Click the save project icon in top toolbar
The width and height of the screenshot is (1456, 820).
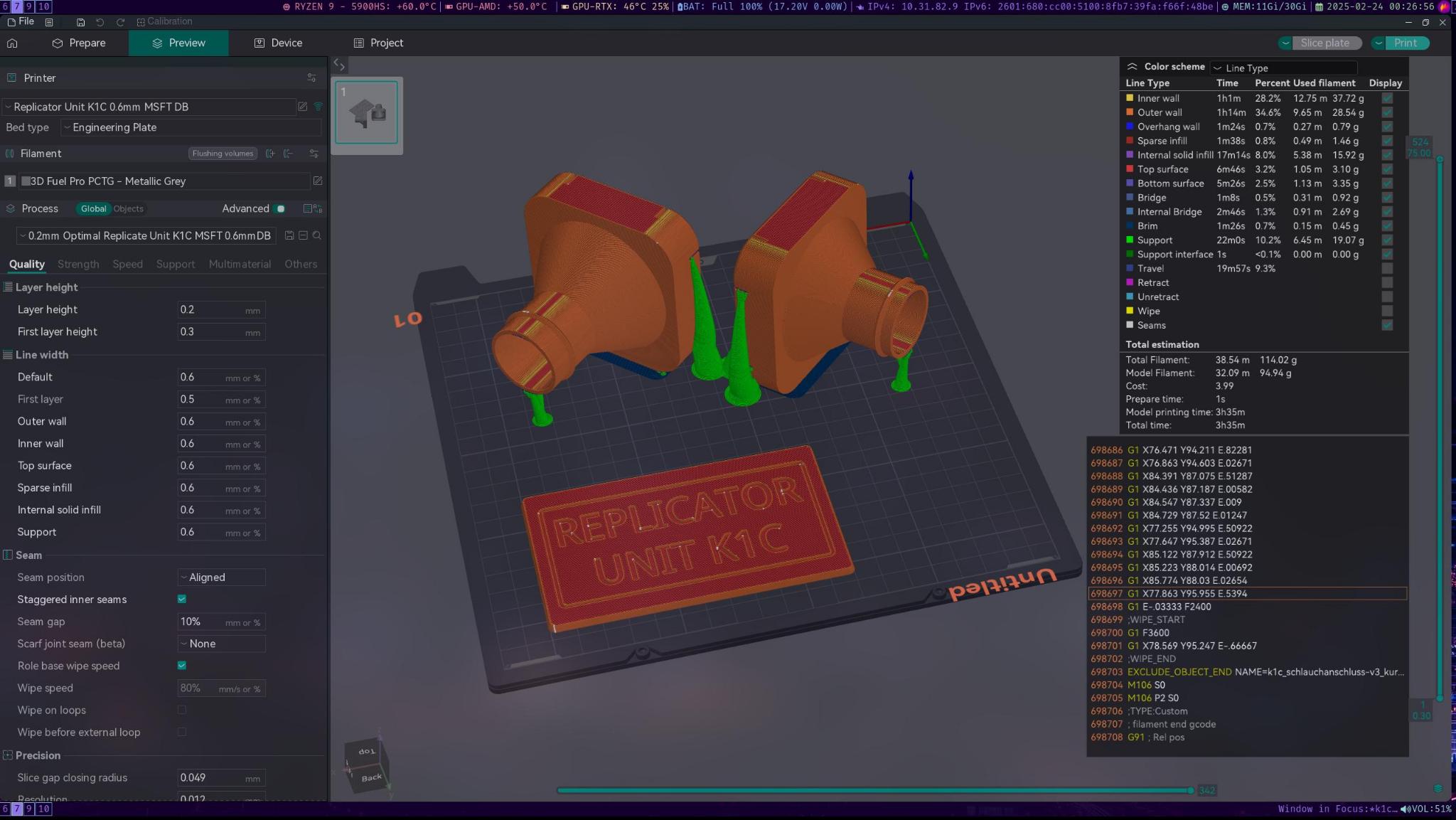[x=80, y=22]
